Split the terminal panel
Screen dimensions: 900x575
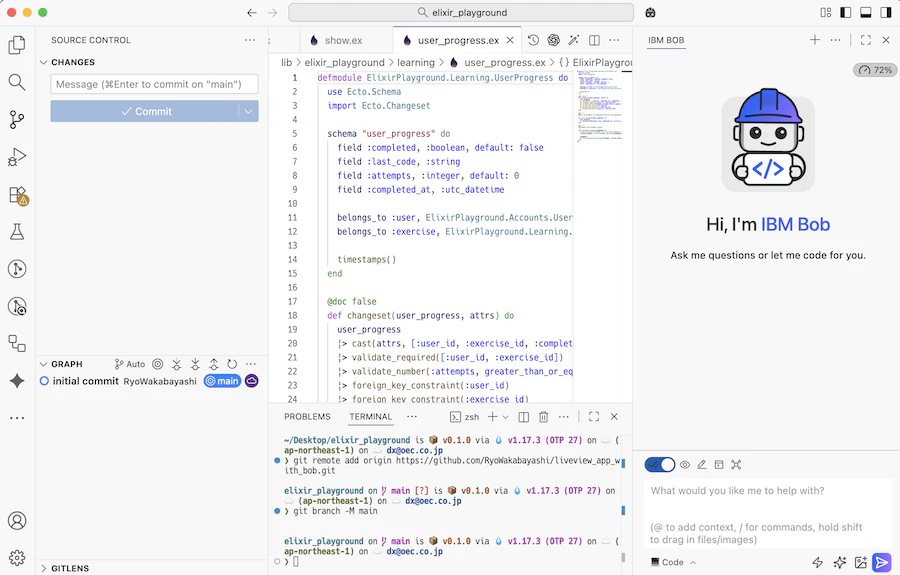click(x=523, y=417)
